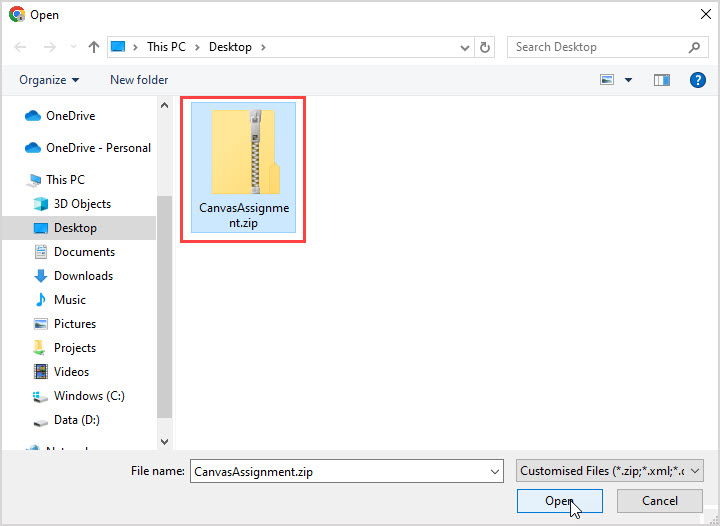Click the Back navigation arrow

coord(20,47)
